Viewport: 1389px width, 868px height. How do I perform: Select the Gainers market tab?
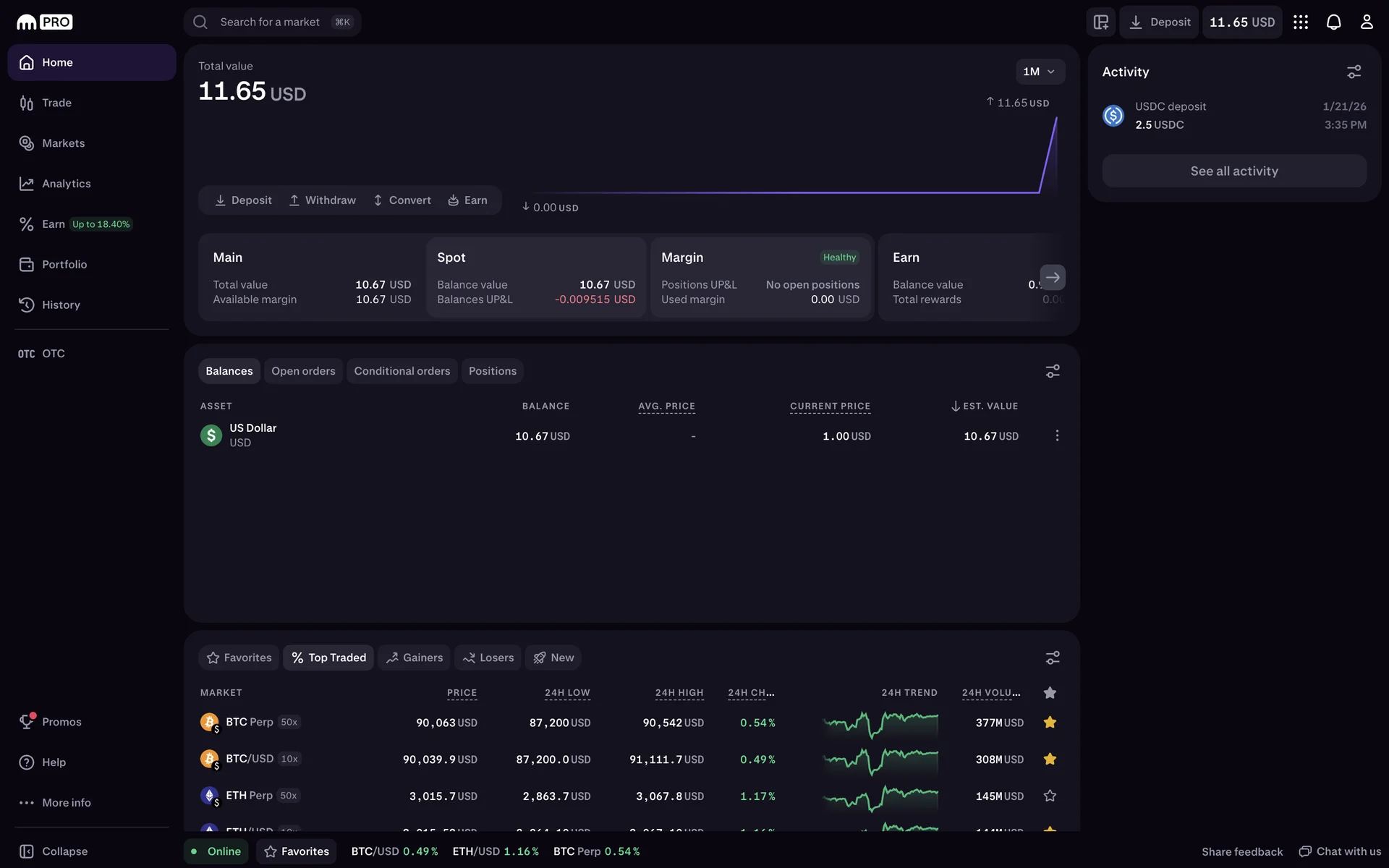pyautogui.click(x=414, y=658)
